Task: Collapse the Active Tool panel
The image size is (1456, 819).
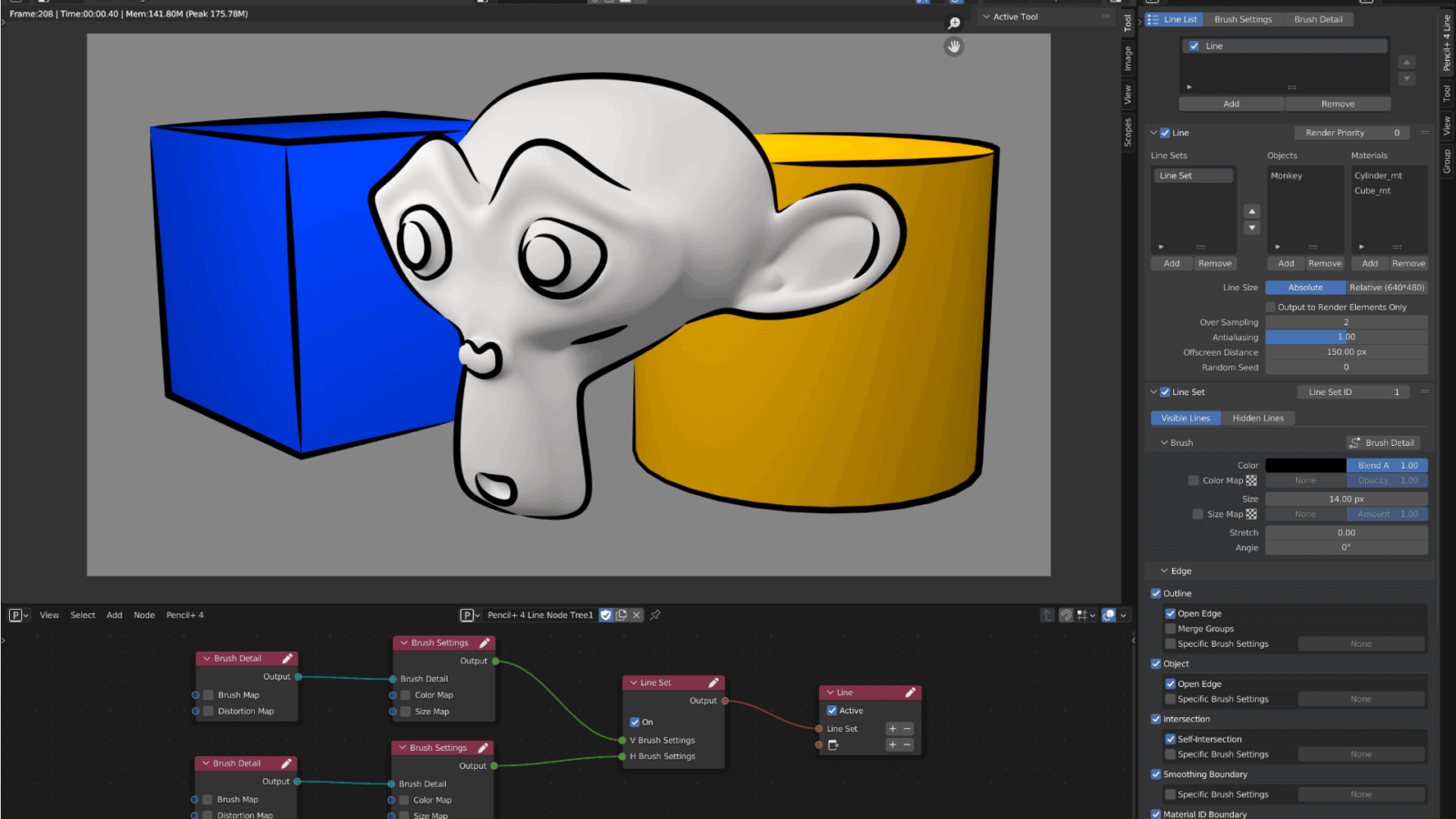Action: tap(986, 16)
